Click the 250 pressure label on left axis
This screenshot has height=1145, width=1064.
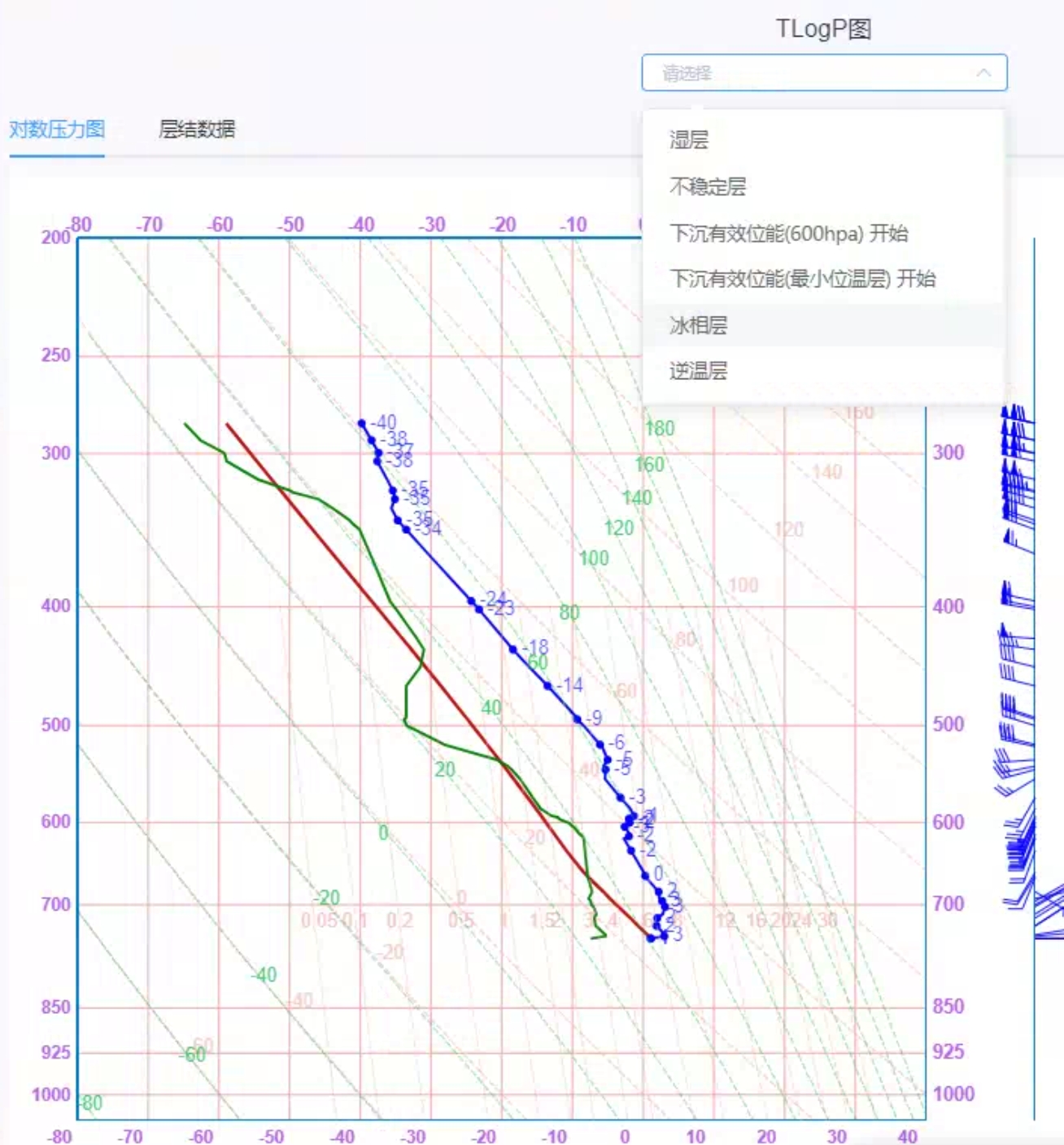[56, 356]
